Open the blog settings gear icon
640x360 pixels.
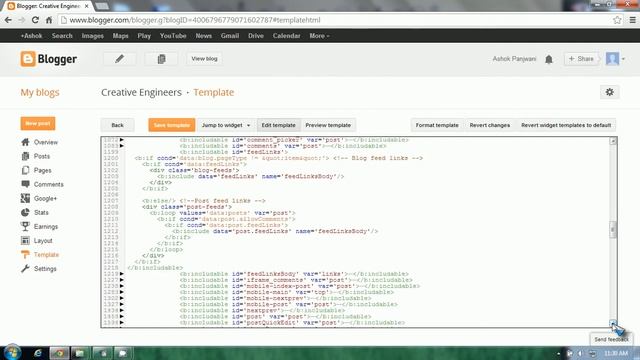pos(609,92)
